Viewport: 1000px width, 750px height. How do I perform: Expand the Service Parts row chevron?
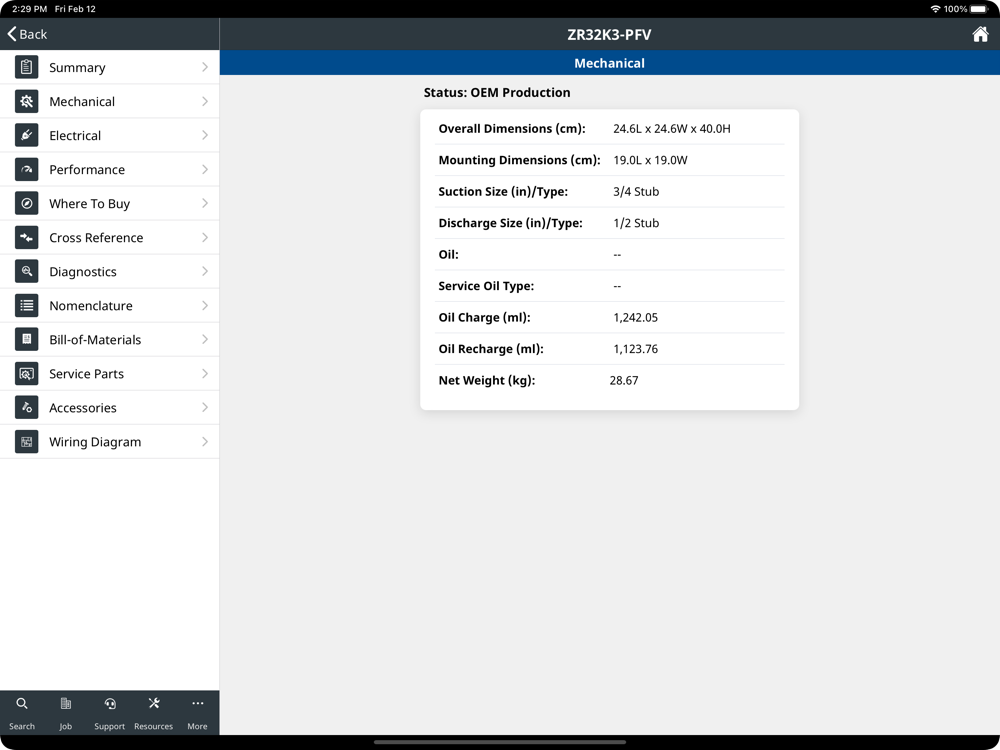pos(205,374)
